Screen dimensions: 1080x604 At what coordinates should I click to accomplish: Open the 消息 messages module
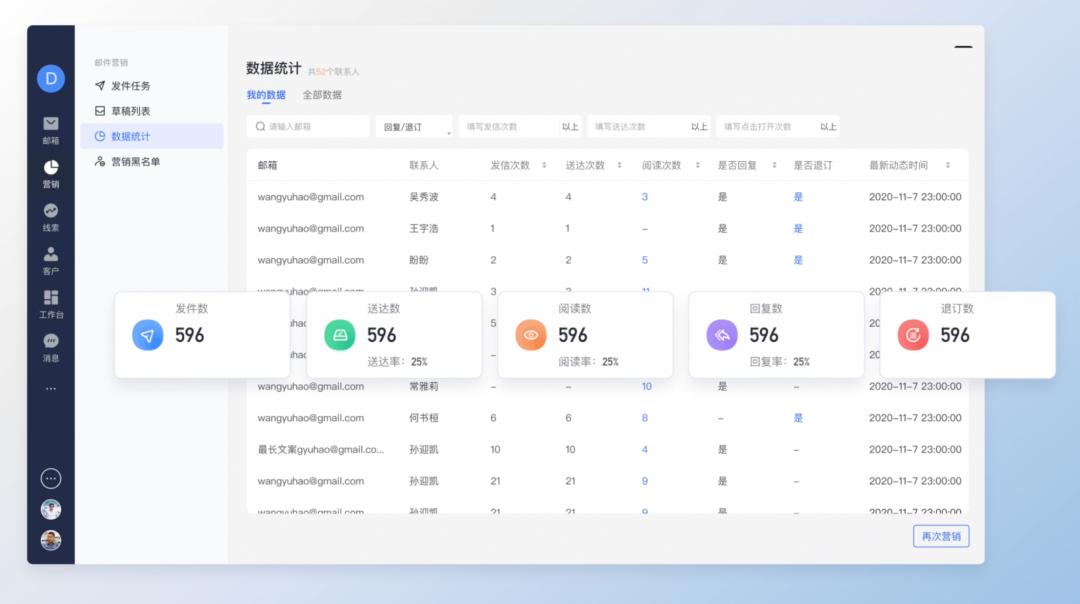tap(50, 348)
